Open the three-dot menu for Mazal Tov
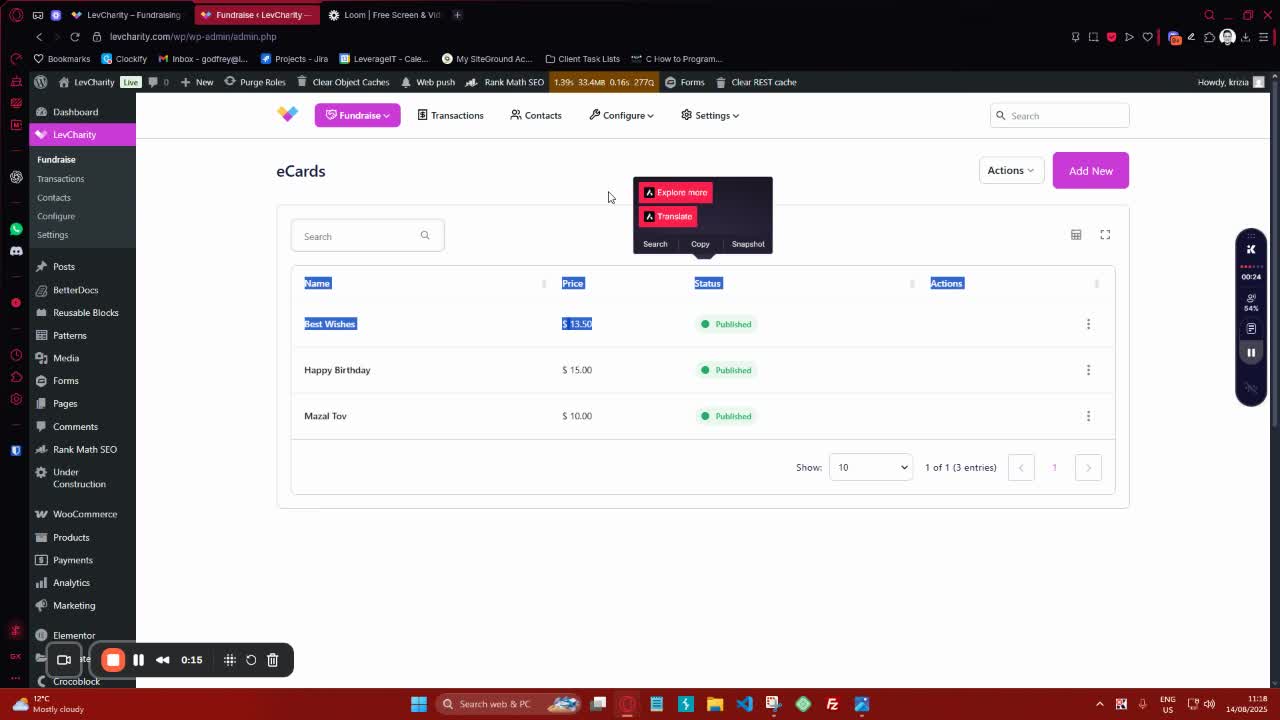This screenshot has width=1280, height=720. 1088,416
